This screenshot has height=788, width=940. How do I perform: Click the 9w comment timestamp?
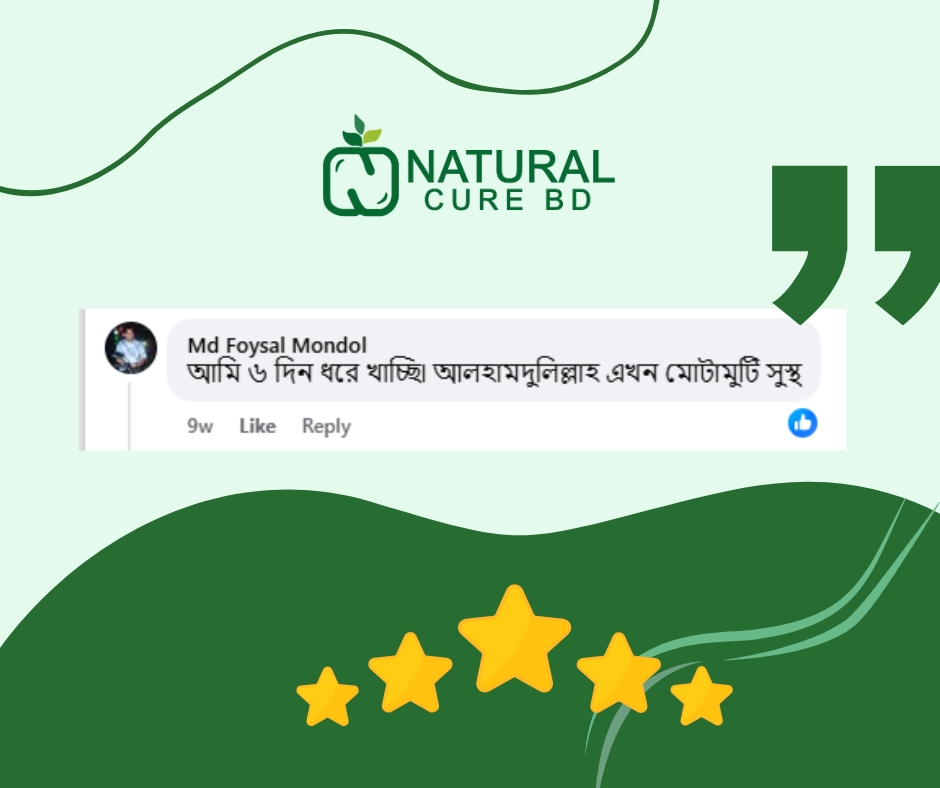pos(200,426)
